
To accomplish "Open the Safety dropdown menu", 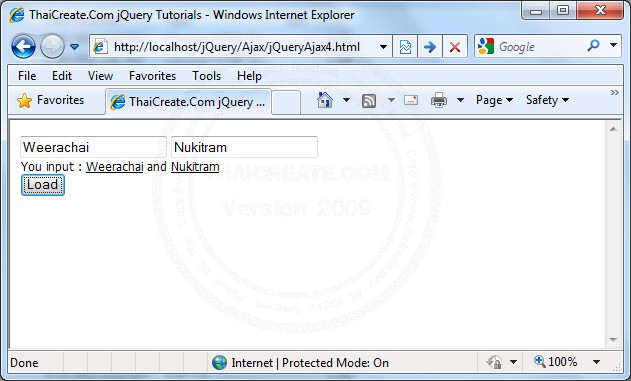I will (547, 100).
